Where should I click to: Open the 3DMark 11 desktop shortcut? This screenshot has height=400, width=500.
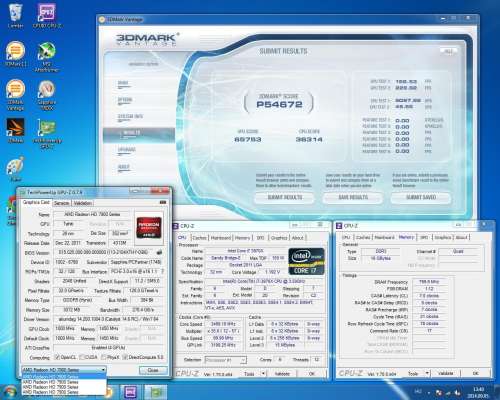15,54
